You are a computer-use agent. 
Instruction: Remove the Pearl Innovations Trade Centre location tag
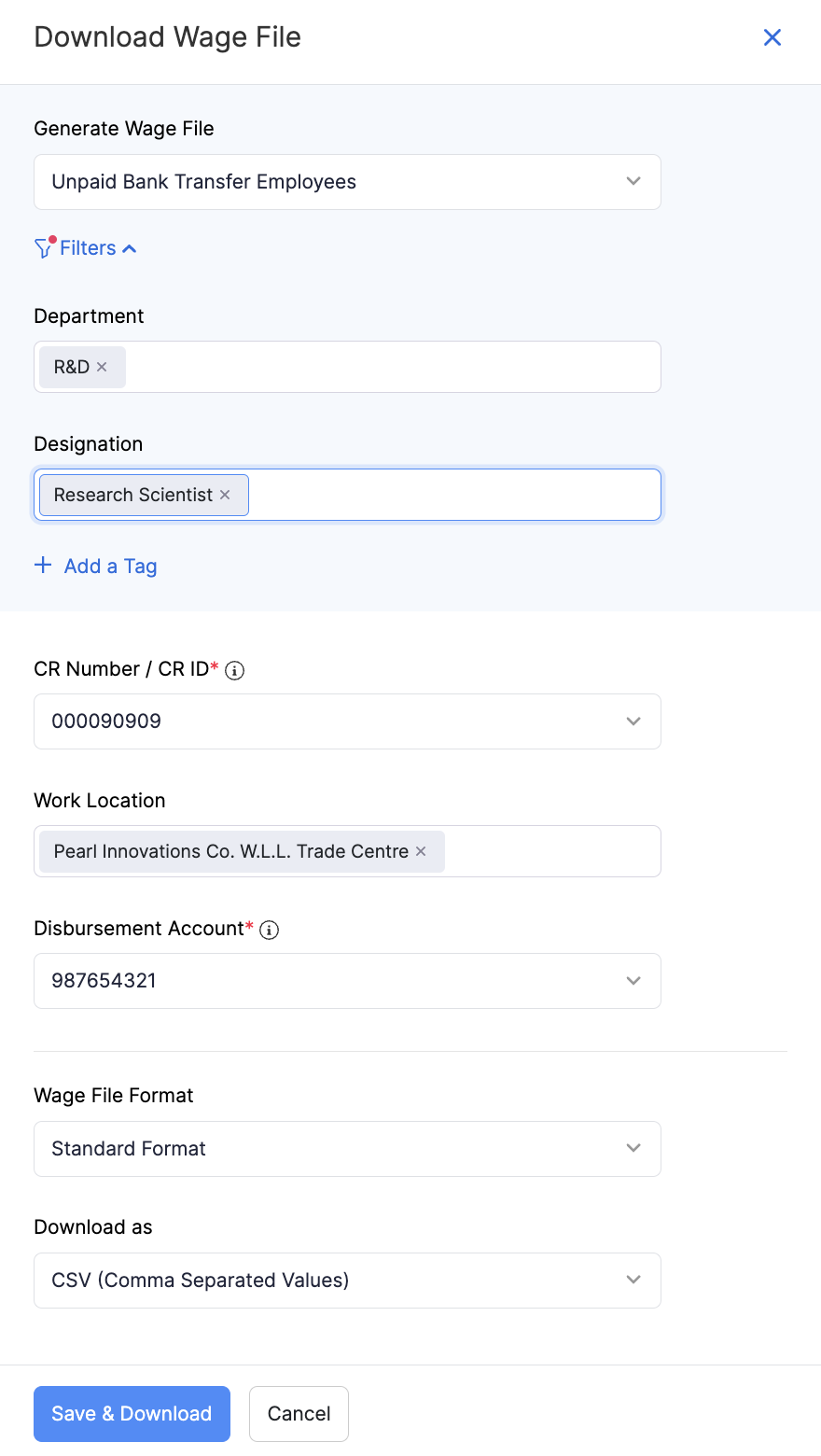[421, 851]
